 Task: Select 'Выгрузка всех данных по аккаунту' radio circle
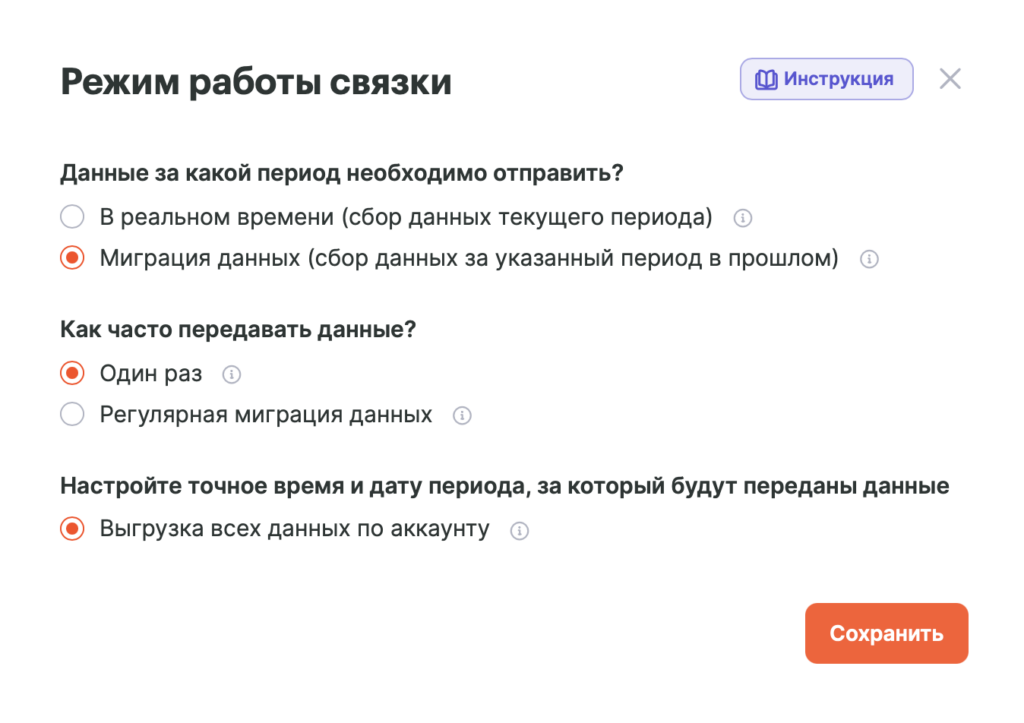point(72,529)
